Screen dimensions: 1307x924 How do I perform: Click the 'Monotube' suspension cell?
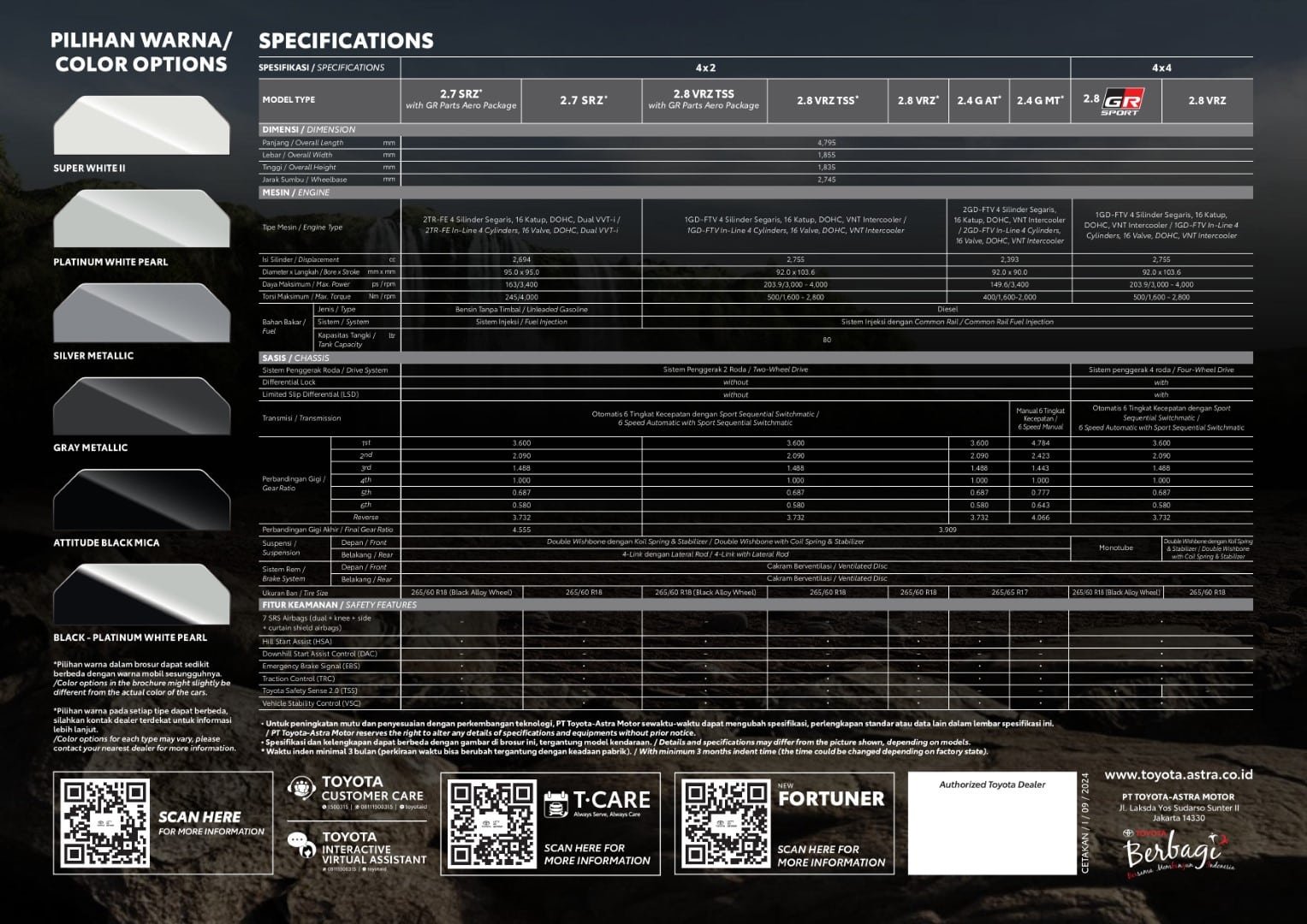click(x=1116, y=548)
